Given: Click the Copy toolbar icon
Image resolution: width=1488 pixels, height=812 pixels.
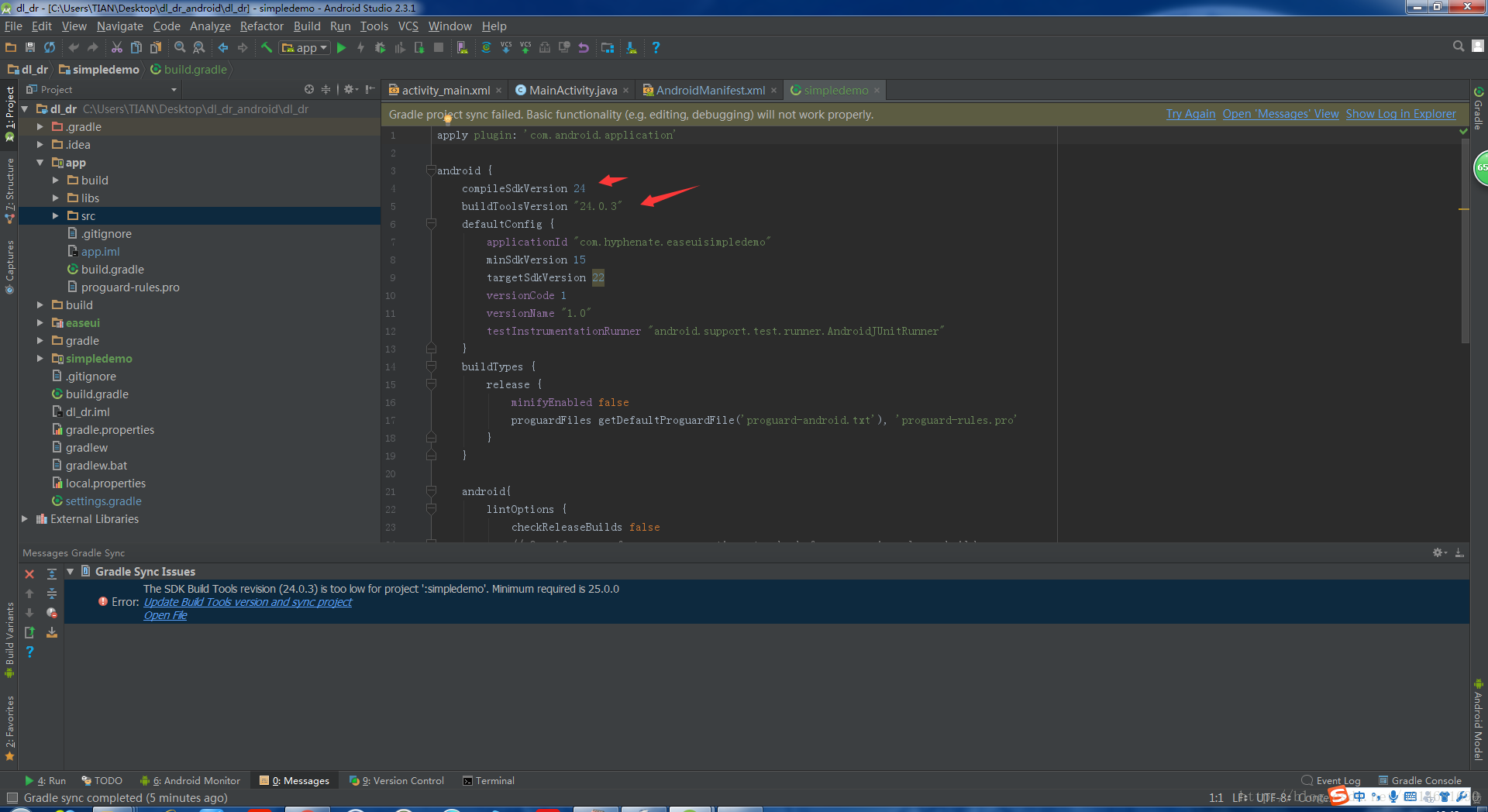Looking at the screenshot, I should click(136, 47).
